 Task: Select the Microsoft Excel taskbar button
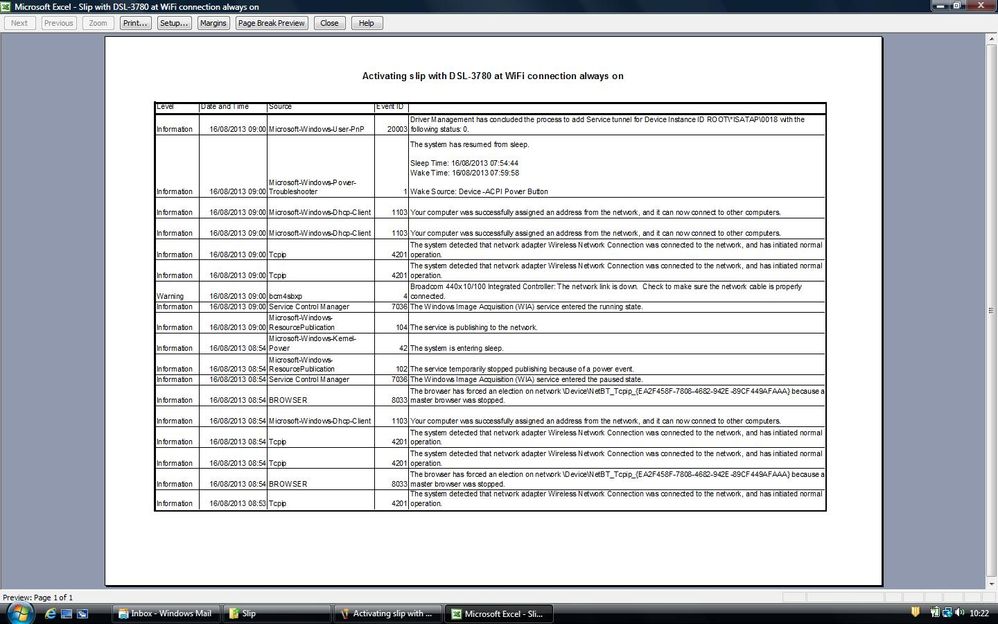tap(498, 614)
